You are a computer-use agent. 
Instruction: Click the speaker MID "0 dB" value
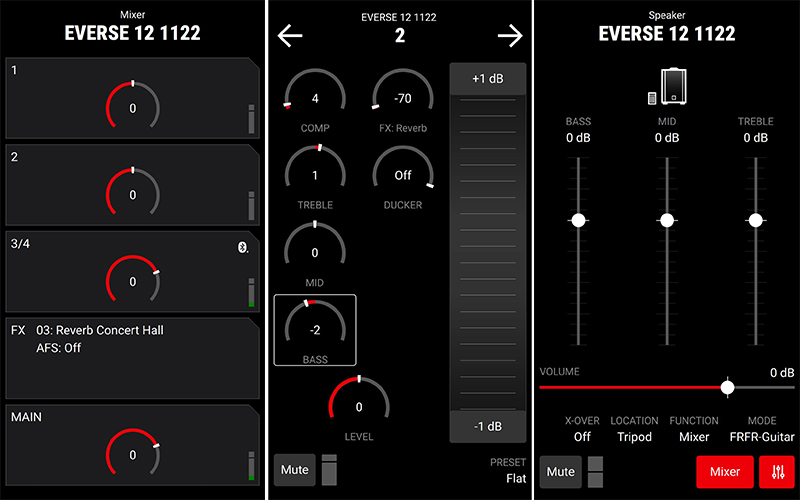click(667, 138)
